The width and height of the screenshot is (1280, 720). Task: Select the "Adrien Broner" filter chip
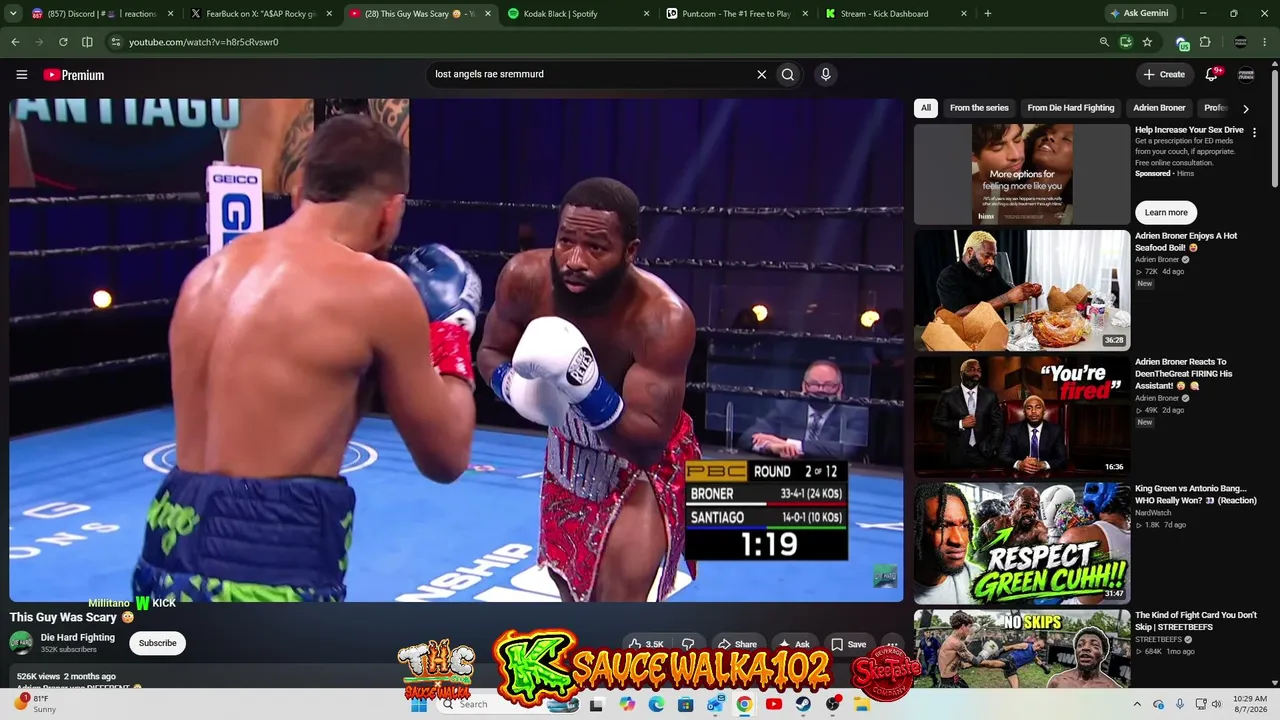[1159, 108]
